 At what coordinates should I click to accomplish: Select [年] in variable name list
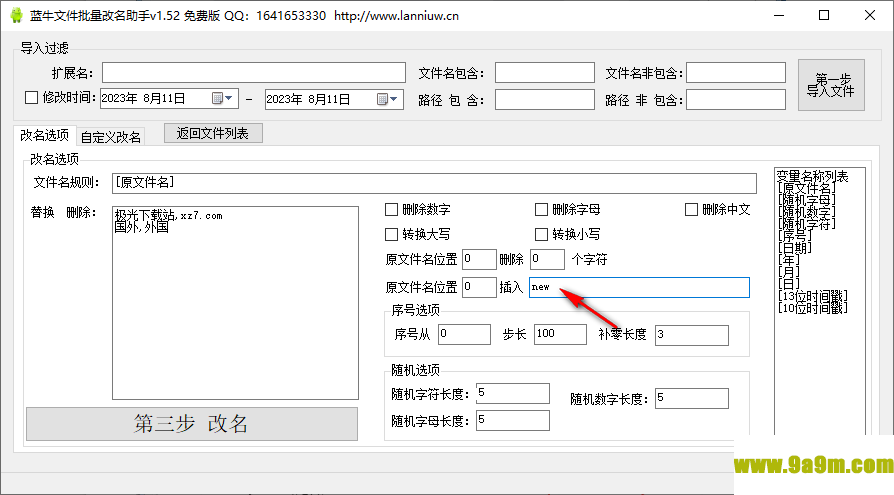[x=789, y=260]
